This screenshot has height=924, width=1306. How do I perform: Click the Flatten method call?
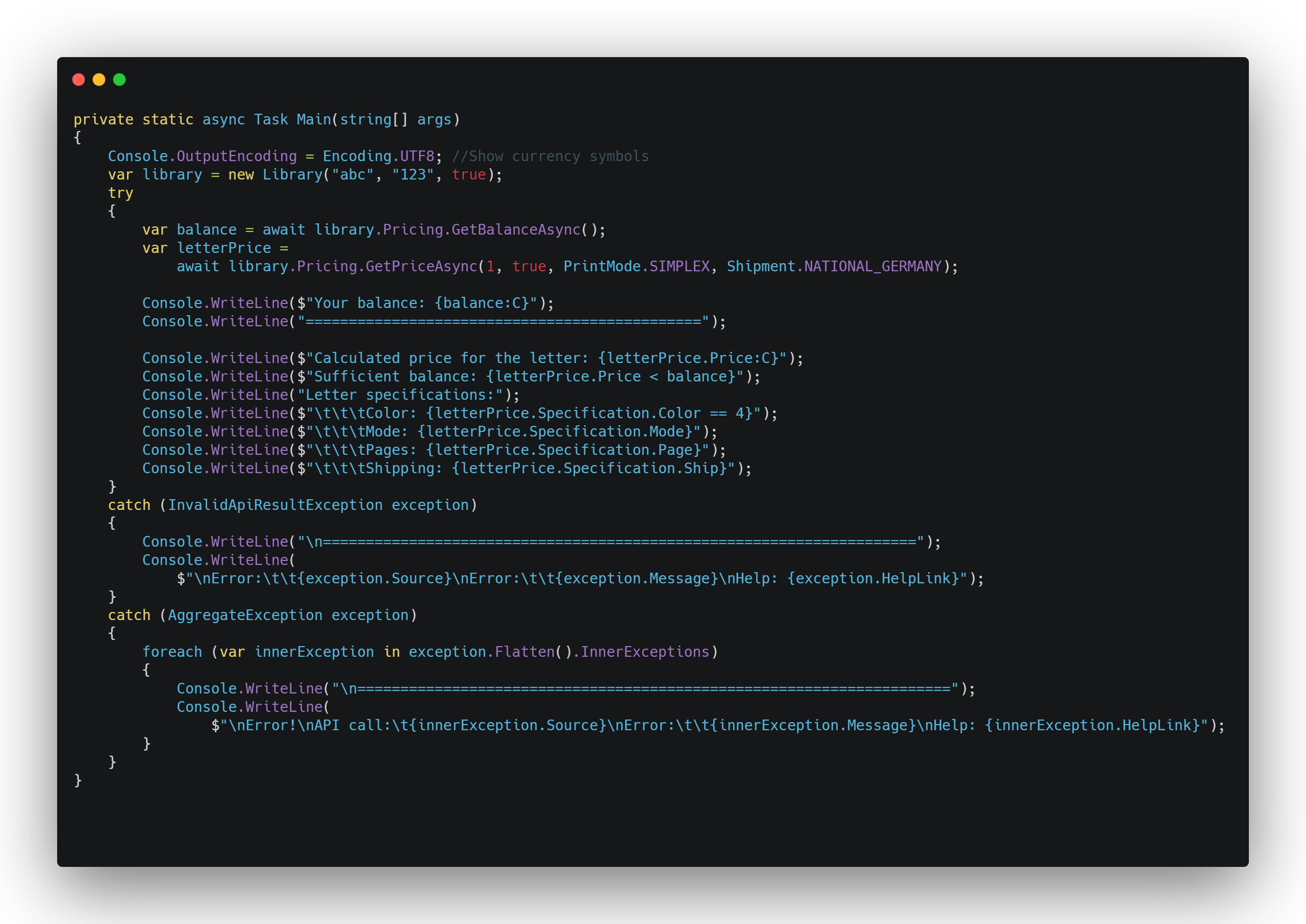(524, 652)
